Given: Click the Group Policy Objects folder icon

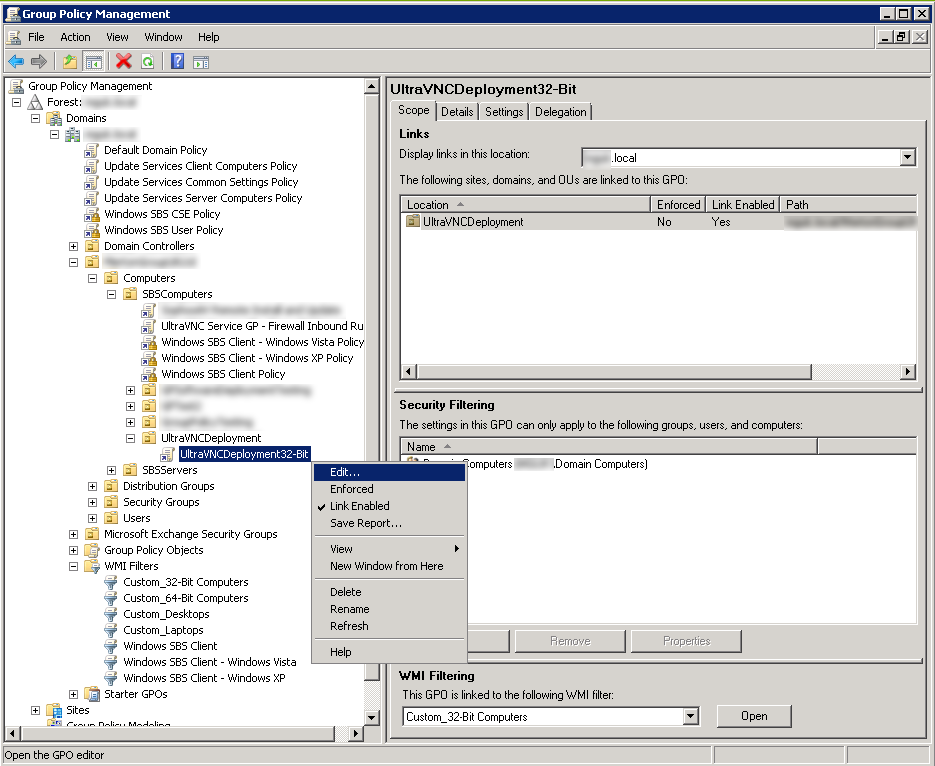Looking at the screenshot, I should tap(92, 550).
